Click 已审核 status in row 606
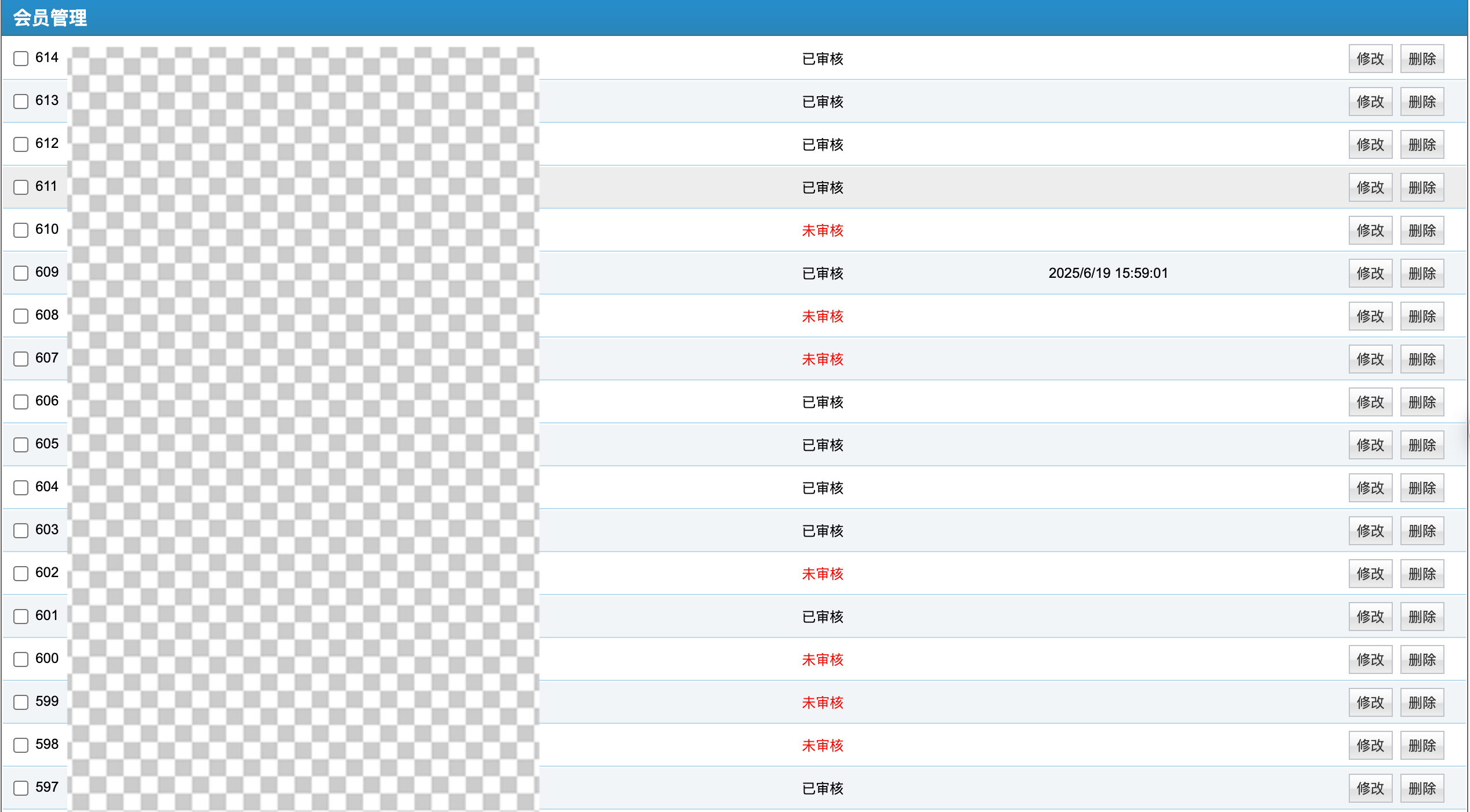Screen dimensions: 1470x812 tap(822, 403)
